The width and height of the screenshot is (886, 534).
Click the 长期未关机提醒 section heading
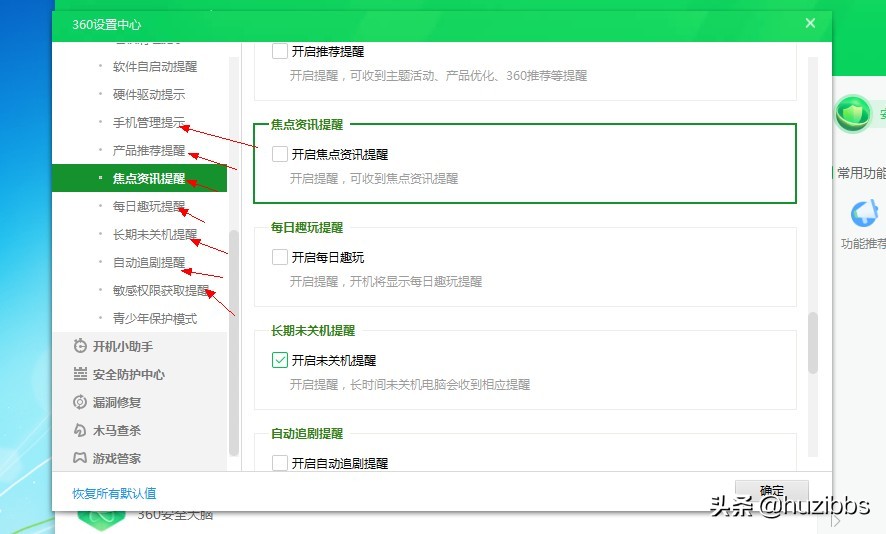(x=313, y=331)
